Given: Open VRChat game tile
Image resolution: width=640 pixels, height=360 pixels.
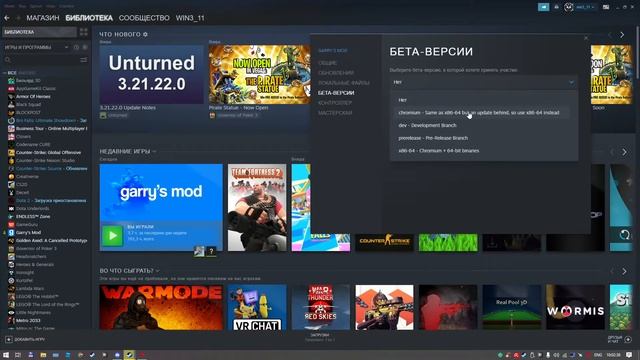Looking at the screenshot, I should [x=257, y=307].
